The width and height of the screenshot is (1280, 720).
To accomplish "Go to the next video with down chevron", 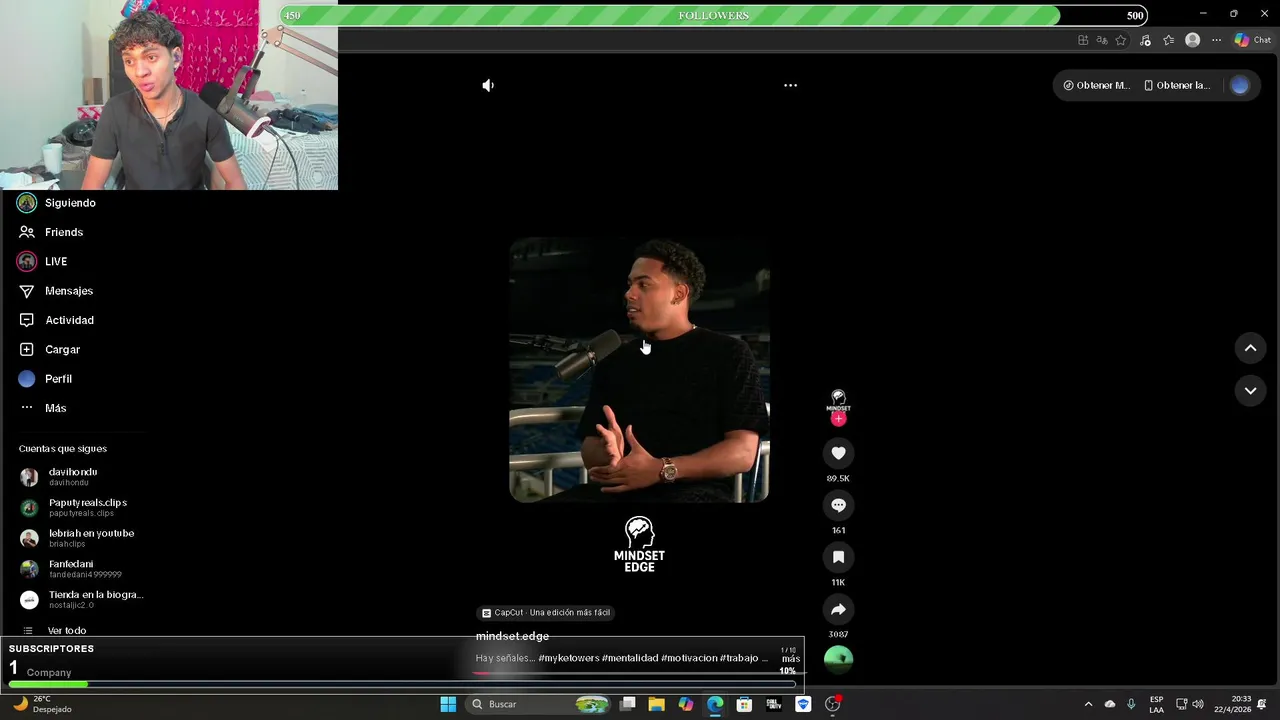I will click(1250, 391).
